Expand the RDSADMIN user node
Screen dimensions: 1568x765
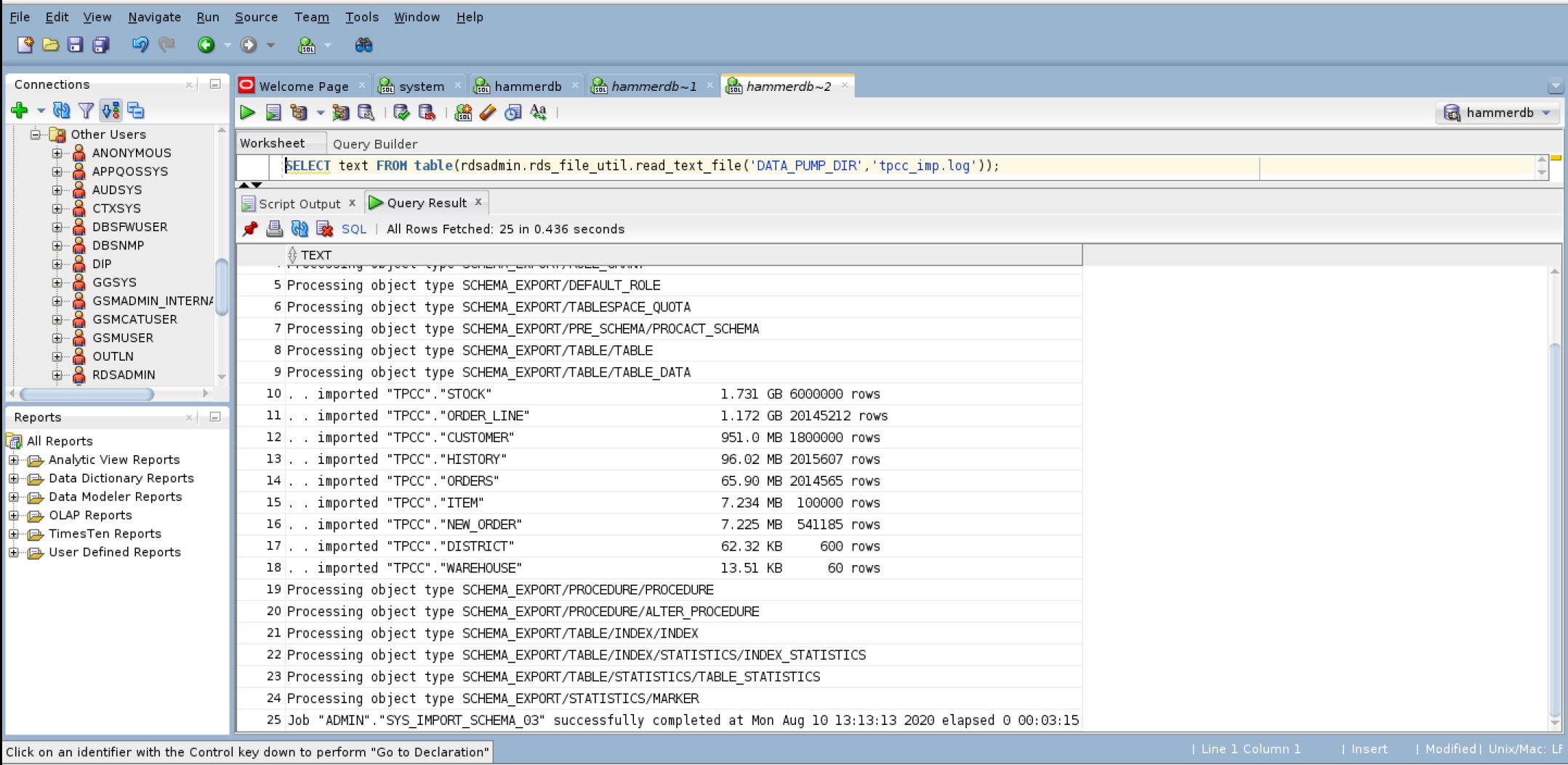(x=57, y=375)
